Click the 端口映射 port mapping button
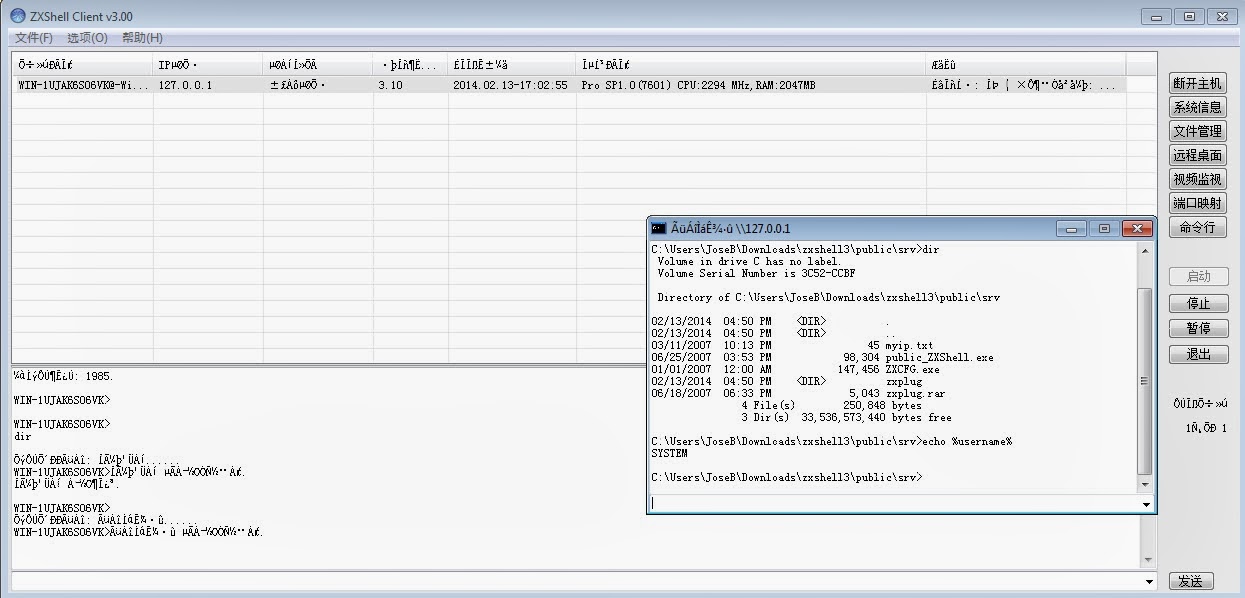This screenshot has width=1245, height=598. [x=1197, y=204]
